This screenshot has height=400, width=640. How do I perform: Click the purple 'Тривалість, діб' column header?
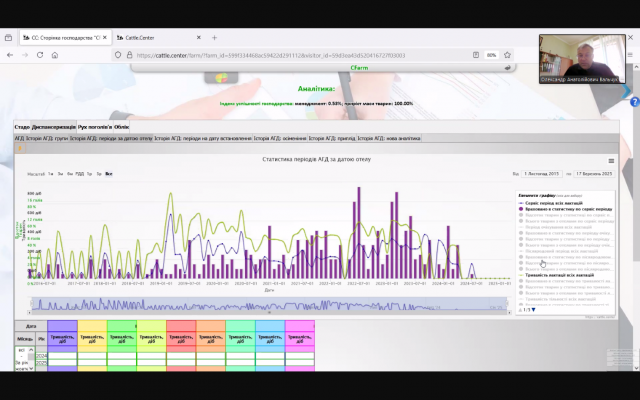[62, 339]
